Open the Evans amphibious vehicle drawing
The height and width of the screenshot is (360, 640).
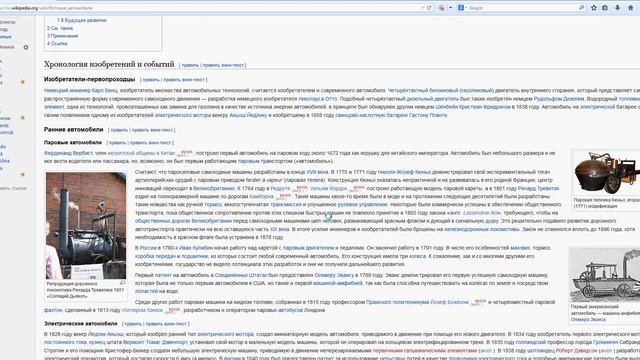click(605, 274)
